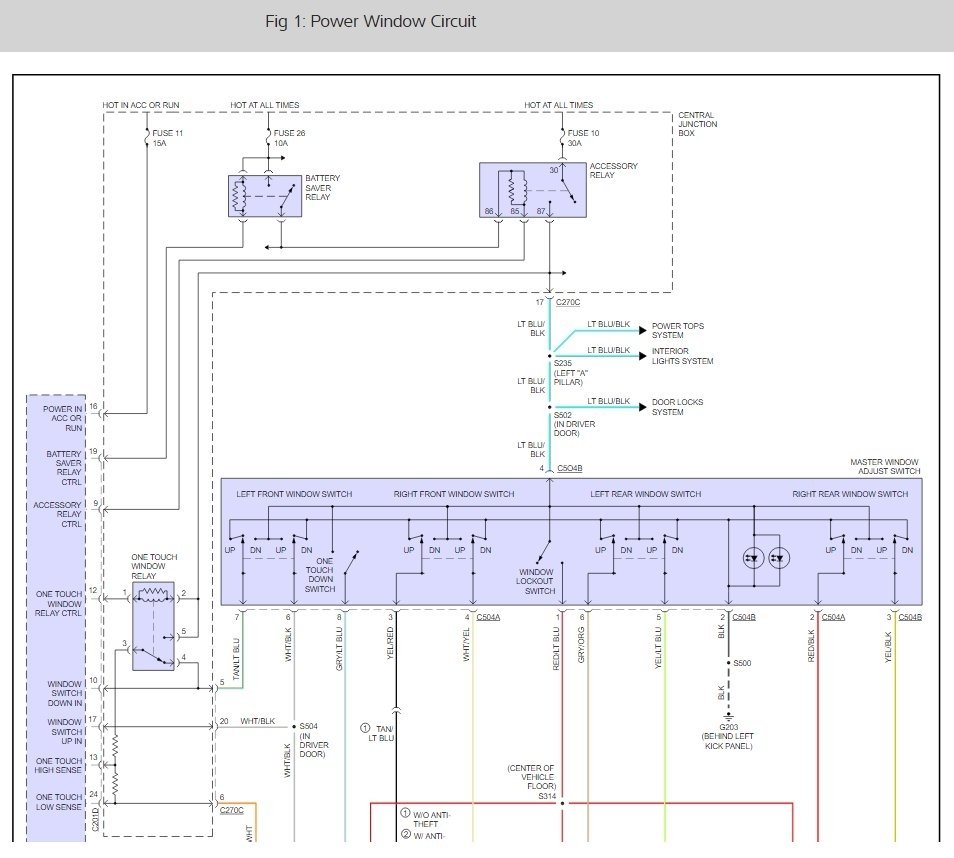
Task: Open the Interior Lights System reference
Action: 683,356
